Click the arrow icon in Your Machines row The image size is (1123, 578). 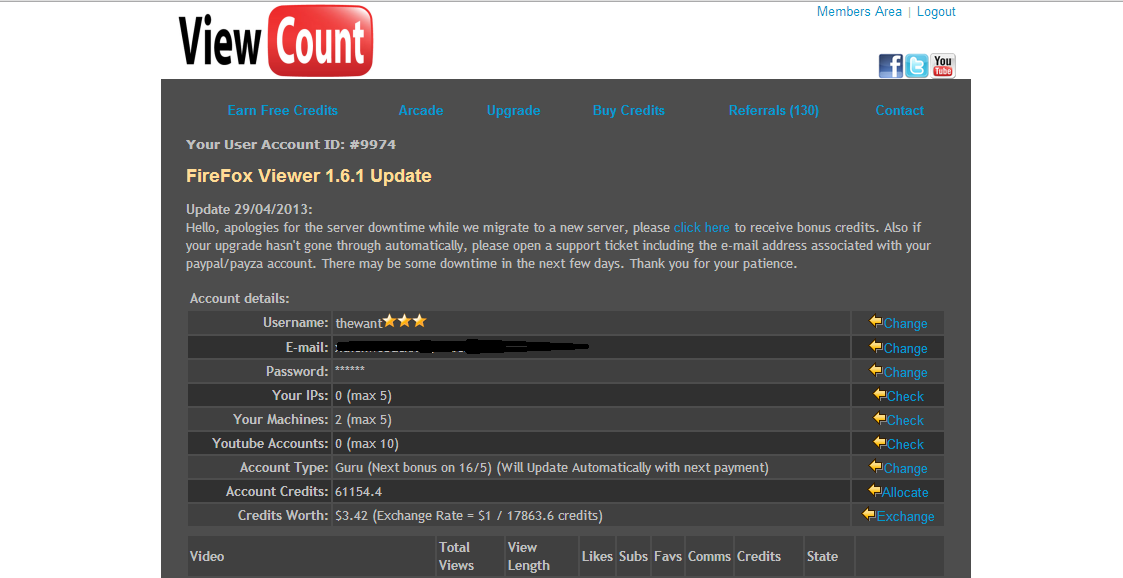coord(879,418)
